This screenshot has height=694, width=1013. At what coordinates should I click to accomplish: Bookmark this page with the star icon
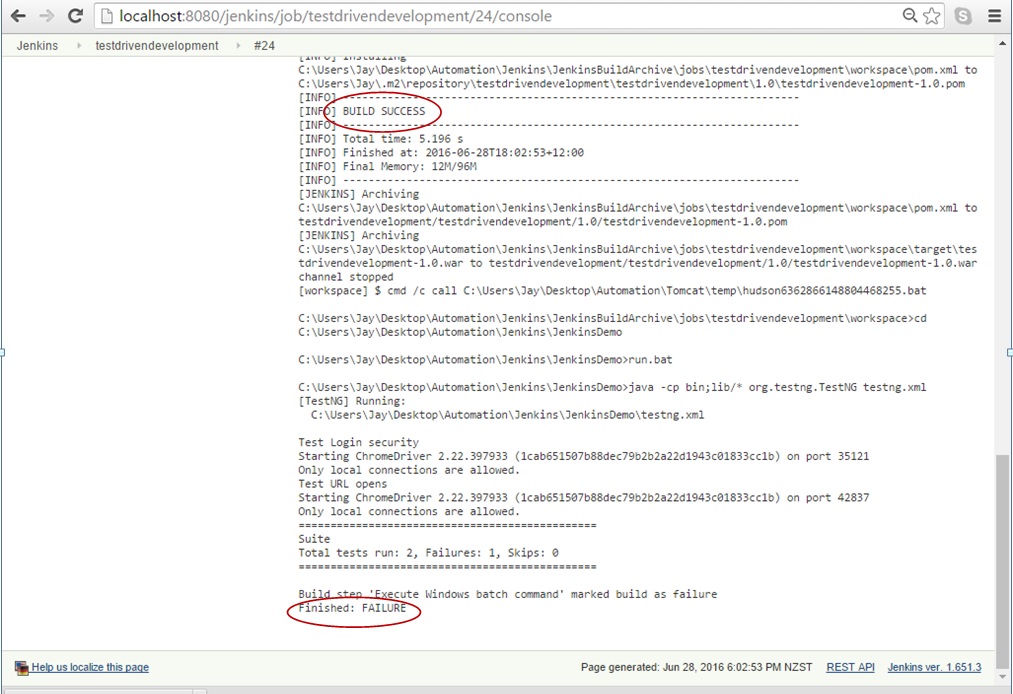click(x=932, y=16)
